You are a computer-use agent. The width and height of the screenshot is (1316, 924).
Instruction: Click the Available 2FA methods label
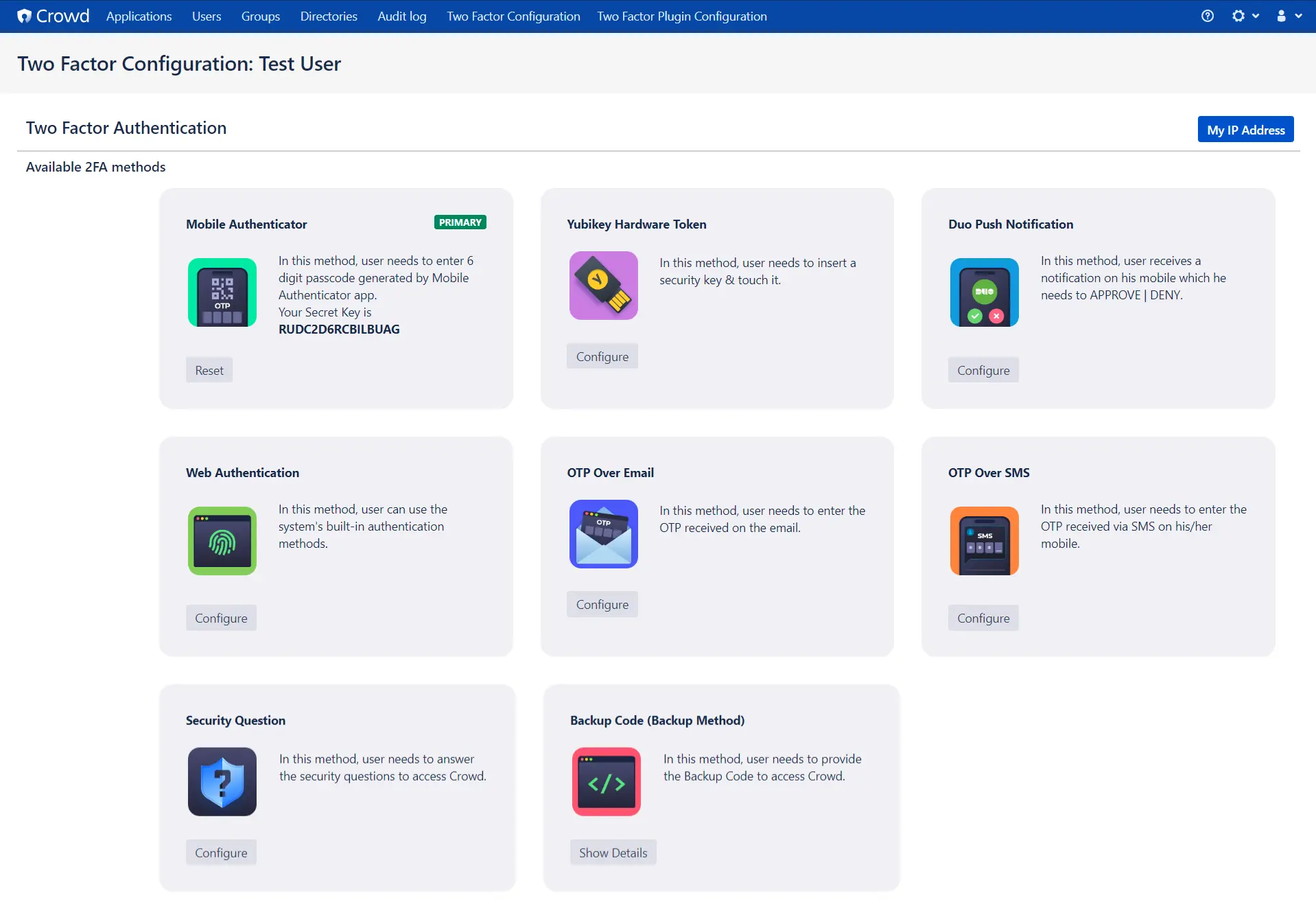[95, 167]
